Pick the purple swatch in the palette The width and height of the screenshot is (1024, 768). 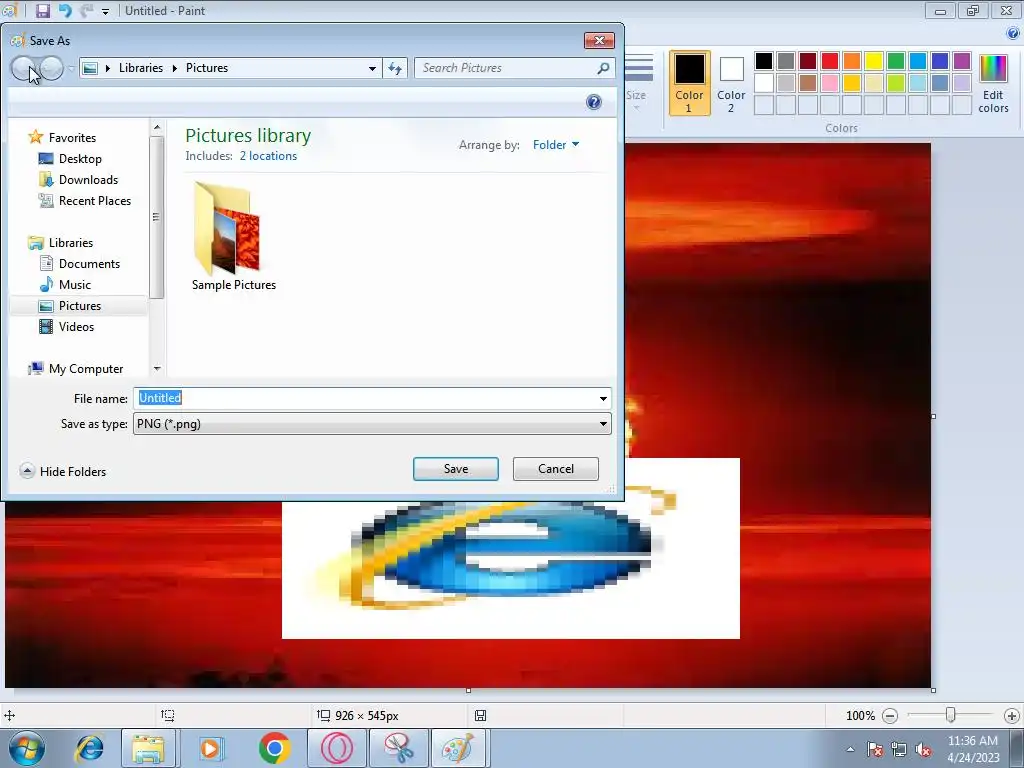click(961, 61)
